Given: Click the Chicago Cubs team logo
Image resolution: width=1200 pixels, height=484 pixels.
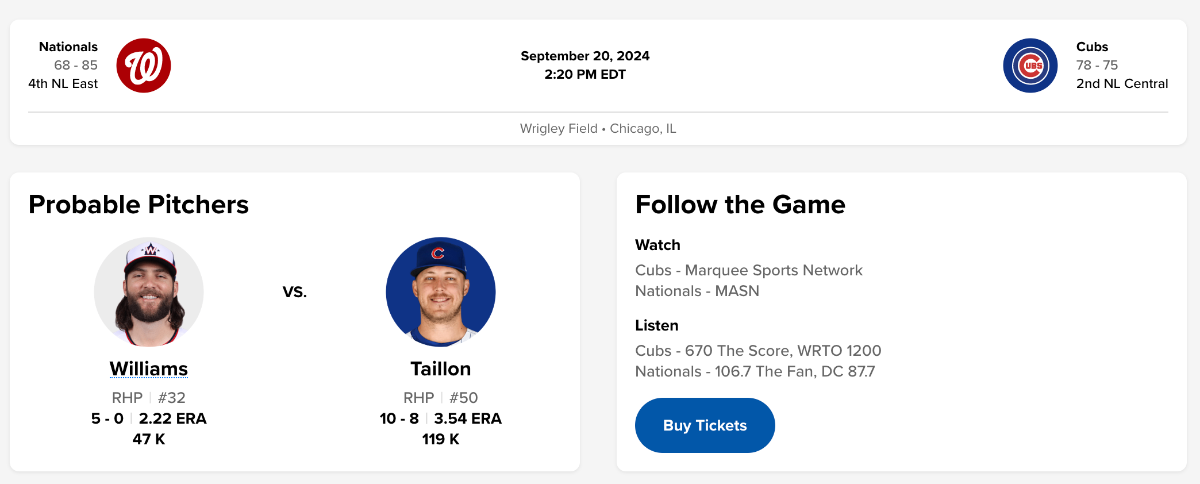Looking at the screenshot, I should [1030, 66].
